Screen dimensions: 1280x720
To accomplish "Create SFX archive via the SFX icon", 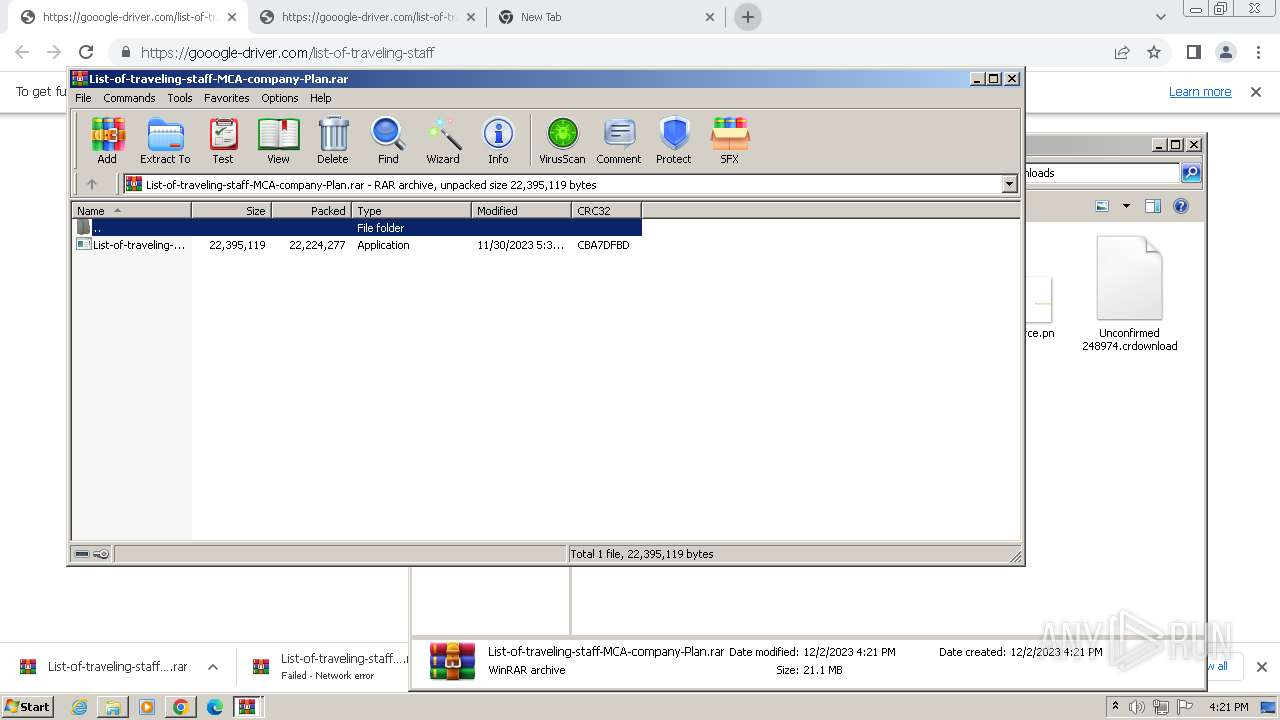I will click(x=730, y=140).
